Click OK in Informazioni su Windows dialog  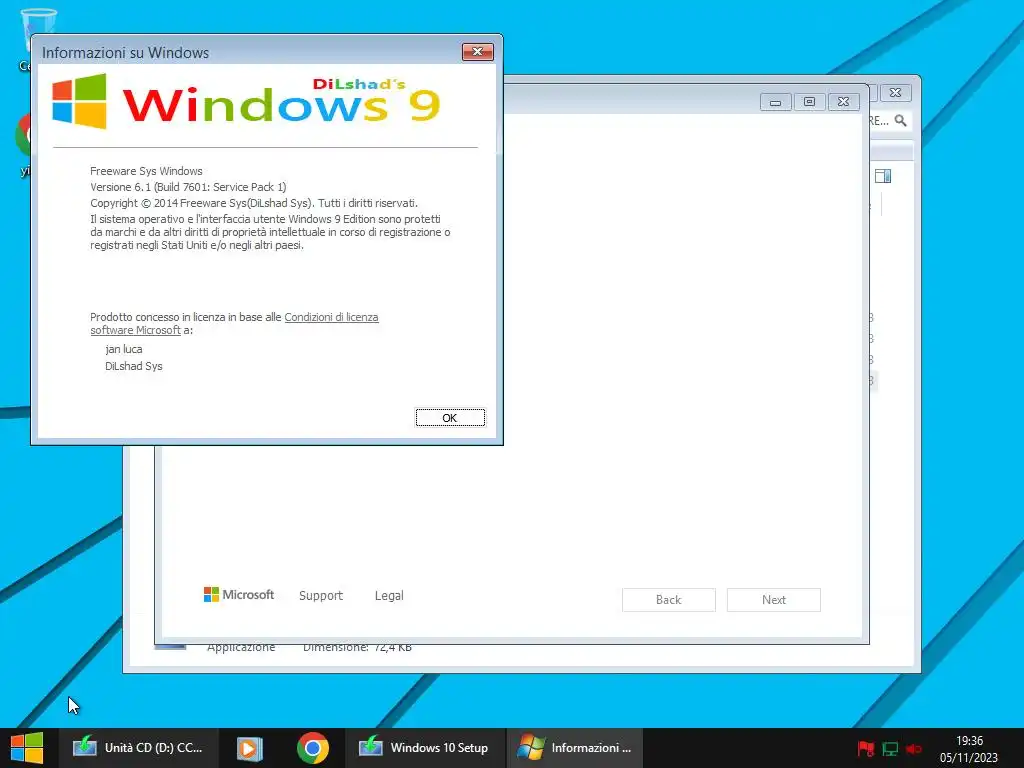pos(450,417)
